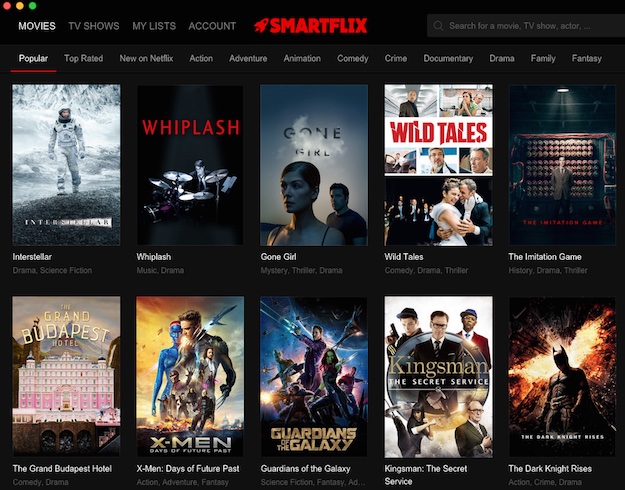Click 'Action, Adventure, Fantasy' genre text
625x490 pixels.
(183, 482)
